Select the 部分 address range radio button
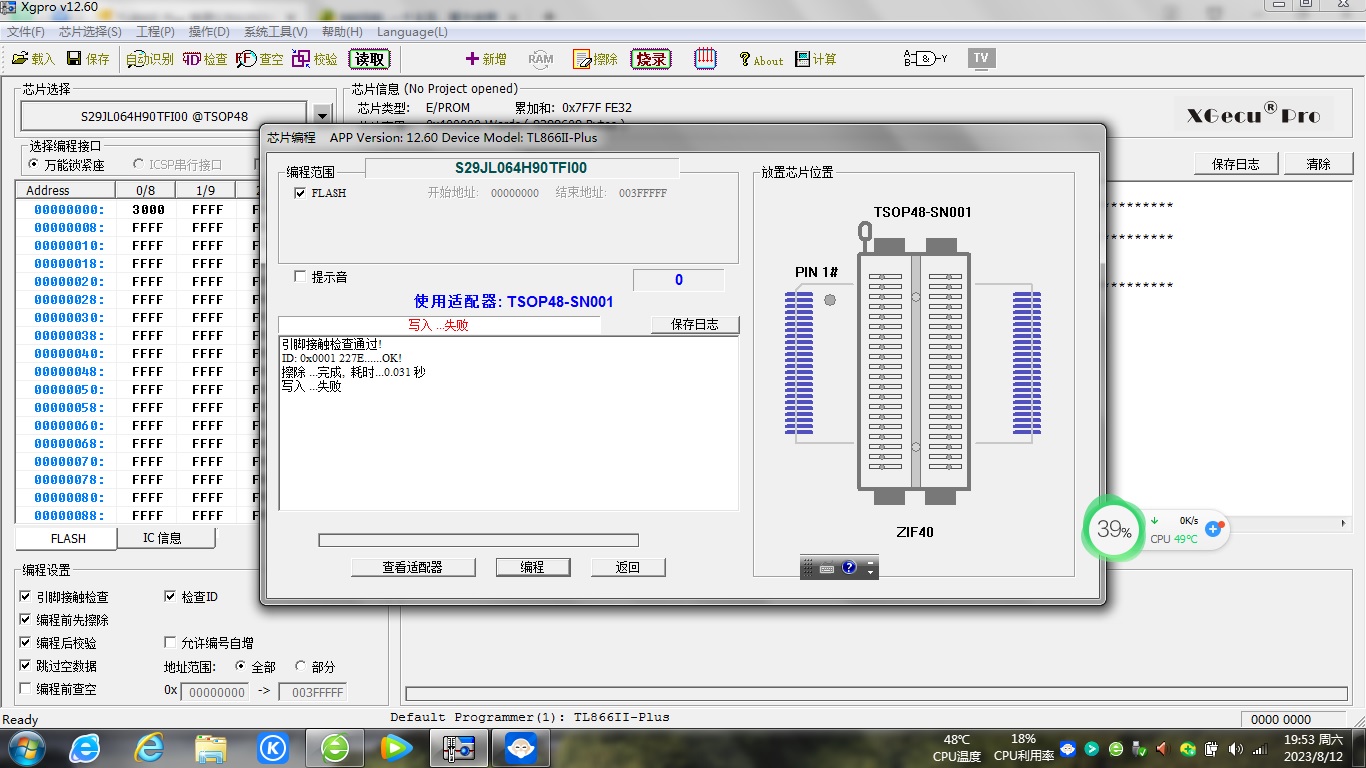Image resolution: width=1366 pixels, height=768 pixels. 301,666
